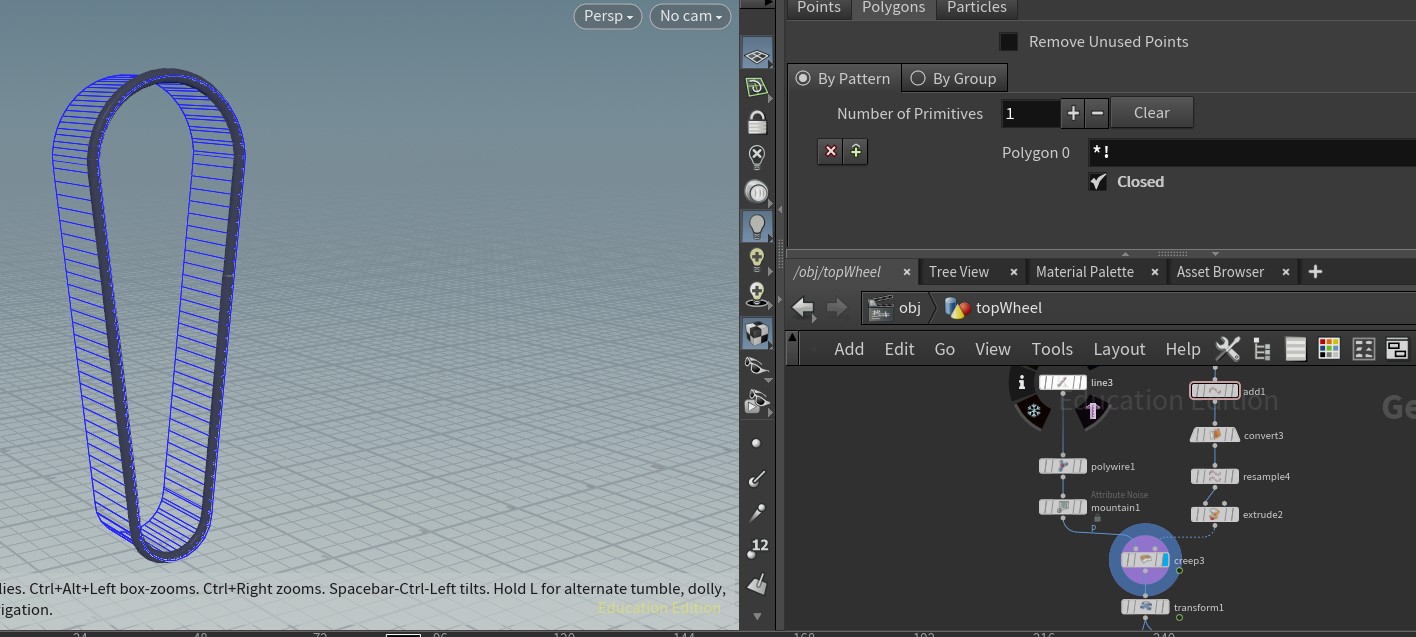Viewport: 1416px width, 637px height.
Task: Click the back arrow in network path bar
Action: point(803,308)
